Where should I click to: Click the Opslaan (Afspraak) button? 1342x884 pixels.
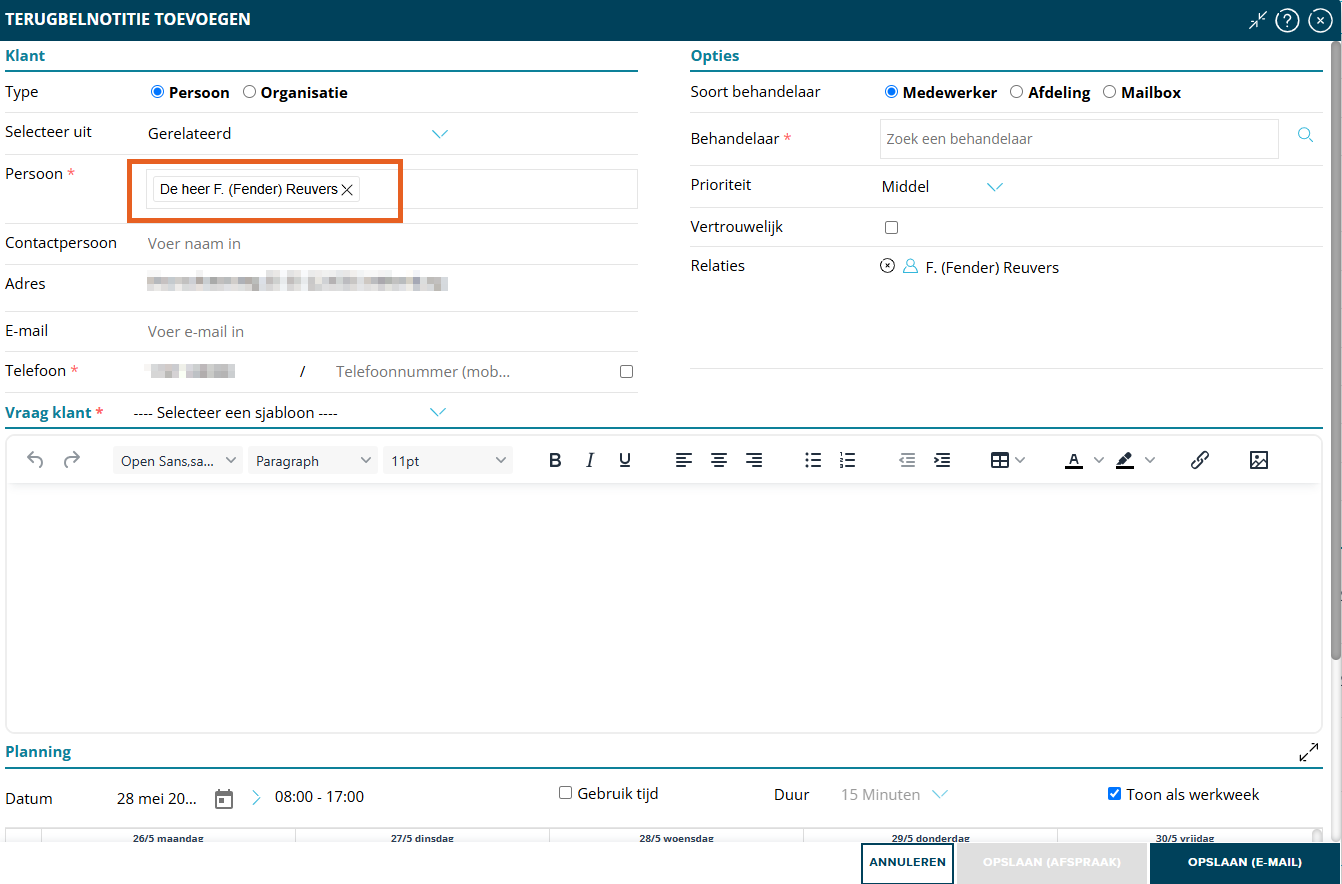(1052, 862)
